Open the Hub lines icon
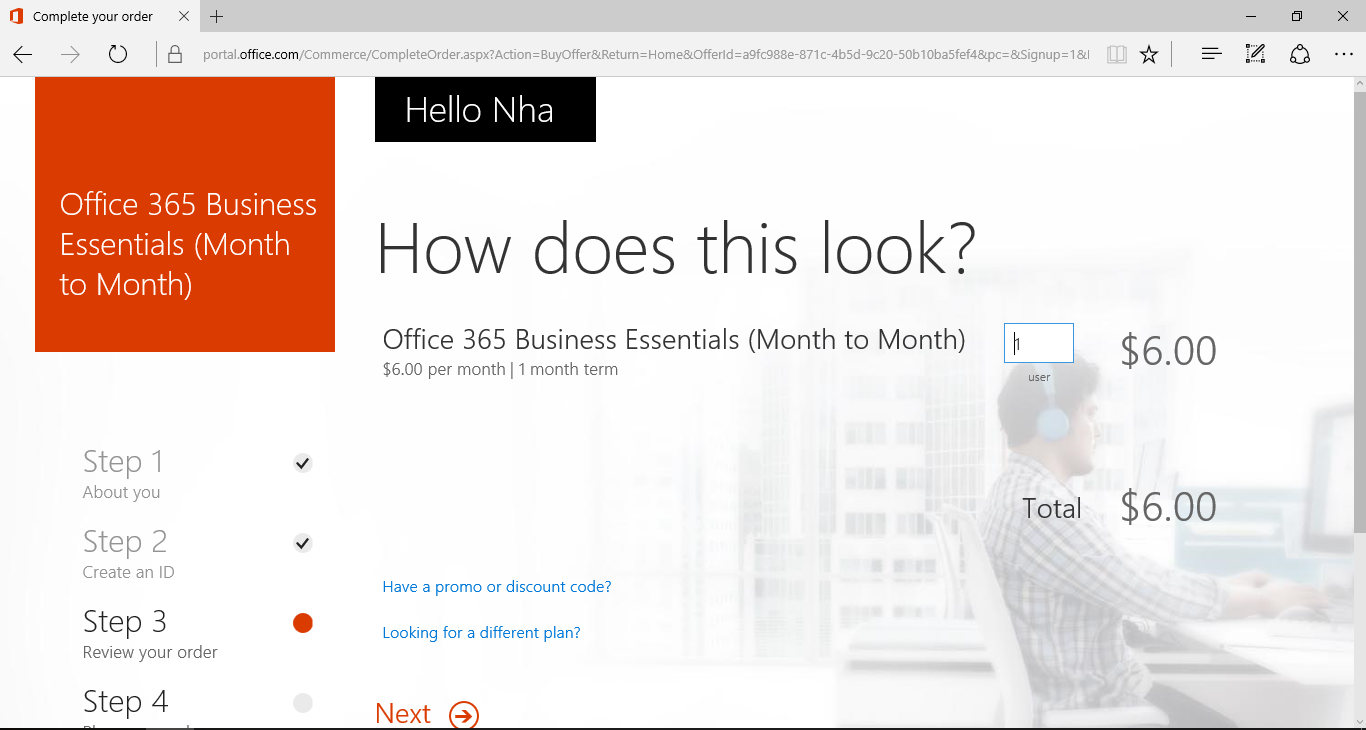Image resolution: width=1366 pixels, height=730 pixels. pyautogui.click(x=1211, y=55)
